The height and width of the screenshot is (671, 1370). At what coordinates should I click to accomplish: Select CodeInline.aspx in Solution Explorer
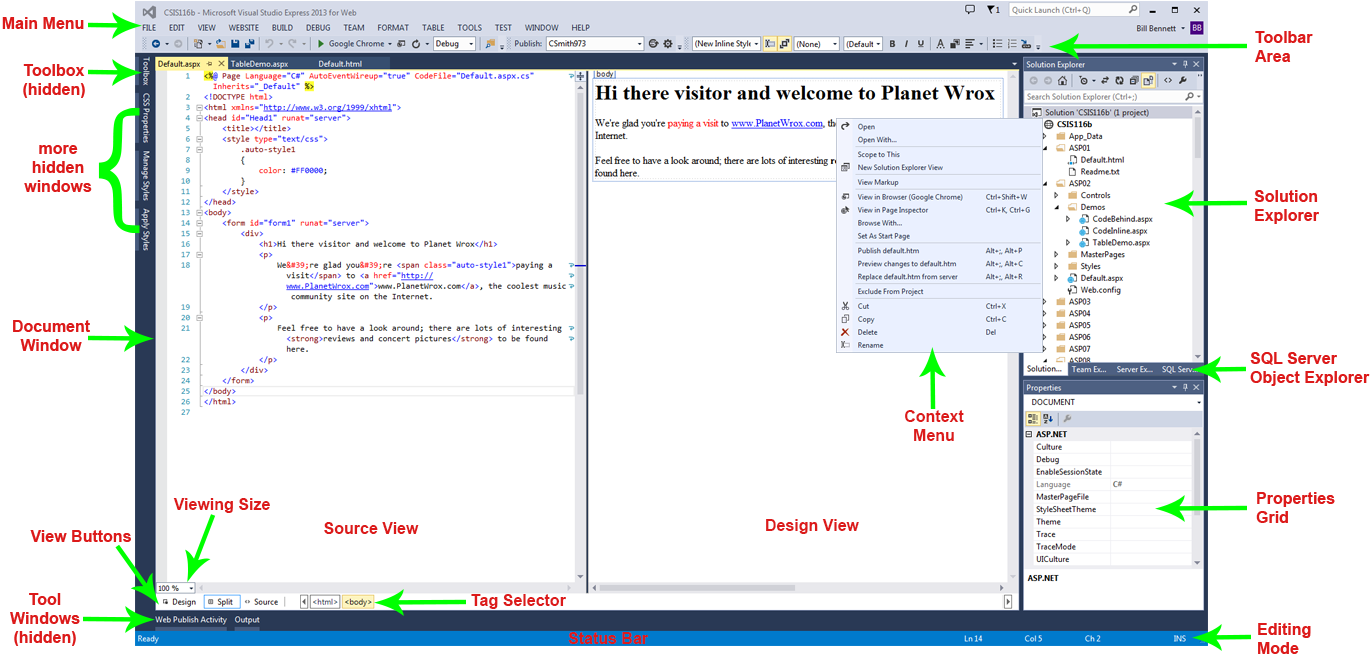pyautogui.click(x=1119, y=230)
